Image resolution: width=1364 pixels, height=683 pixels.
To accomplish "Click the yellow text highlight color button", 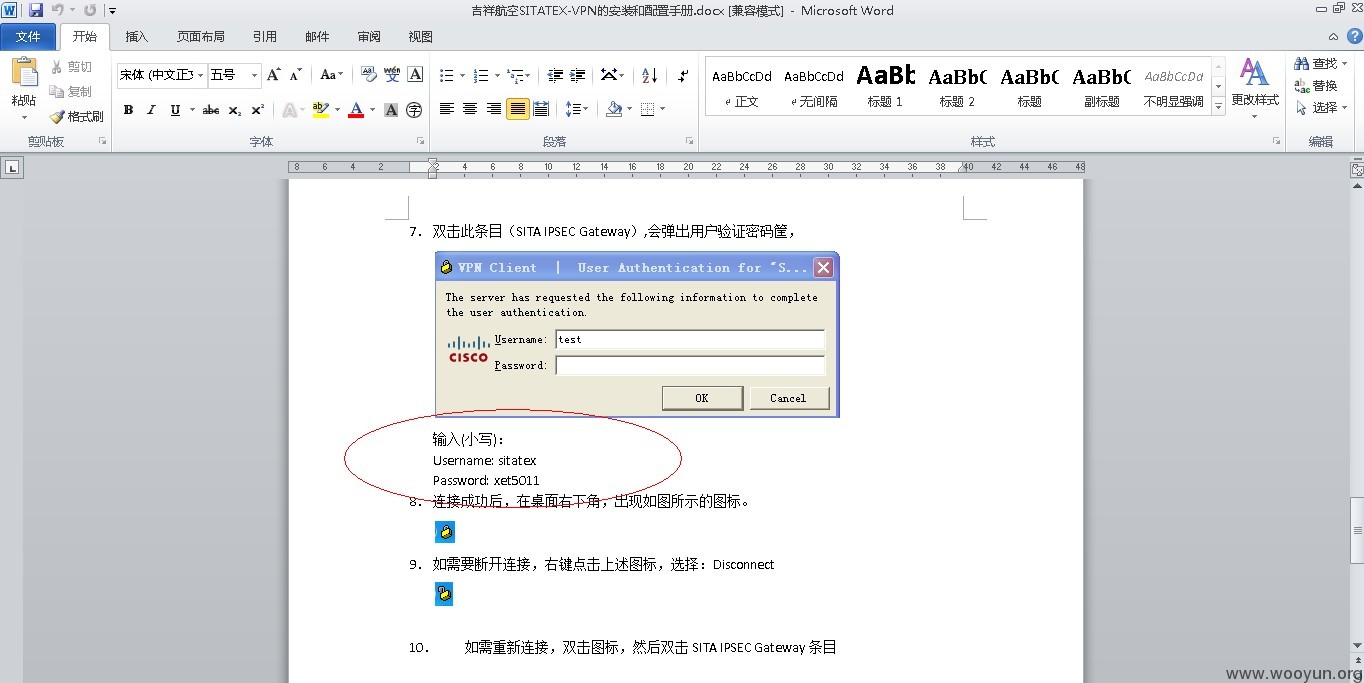I will [320, 110].
